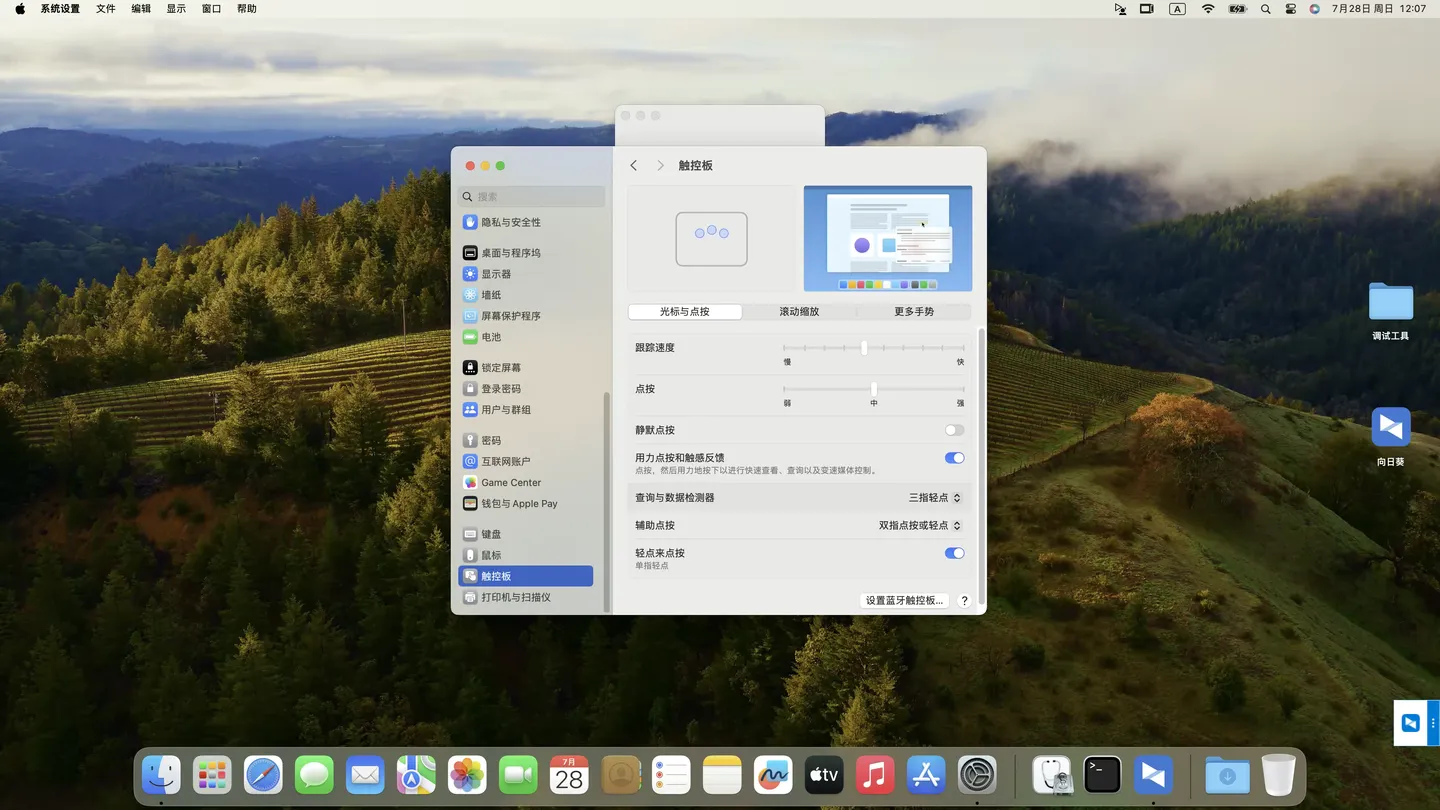Select 桌面与程序坞 settings icon

(470, 253)
